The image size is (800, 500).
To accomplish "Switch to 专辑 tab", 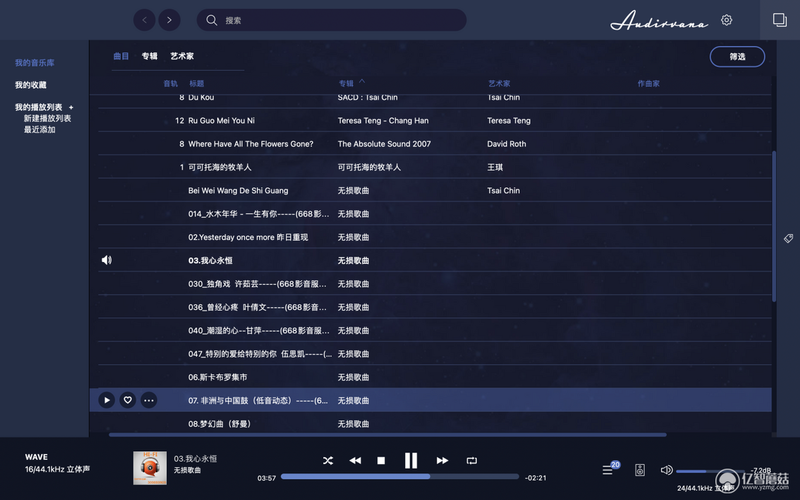I will click(149, 56).
